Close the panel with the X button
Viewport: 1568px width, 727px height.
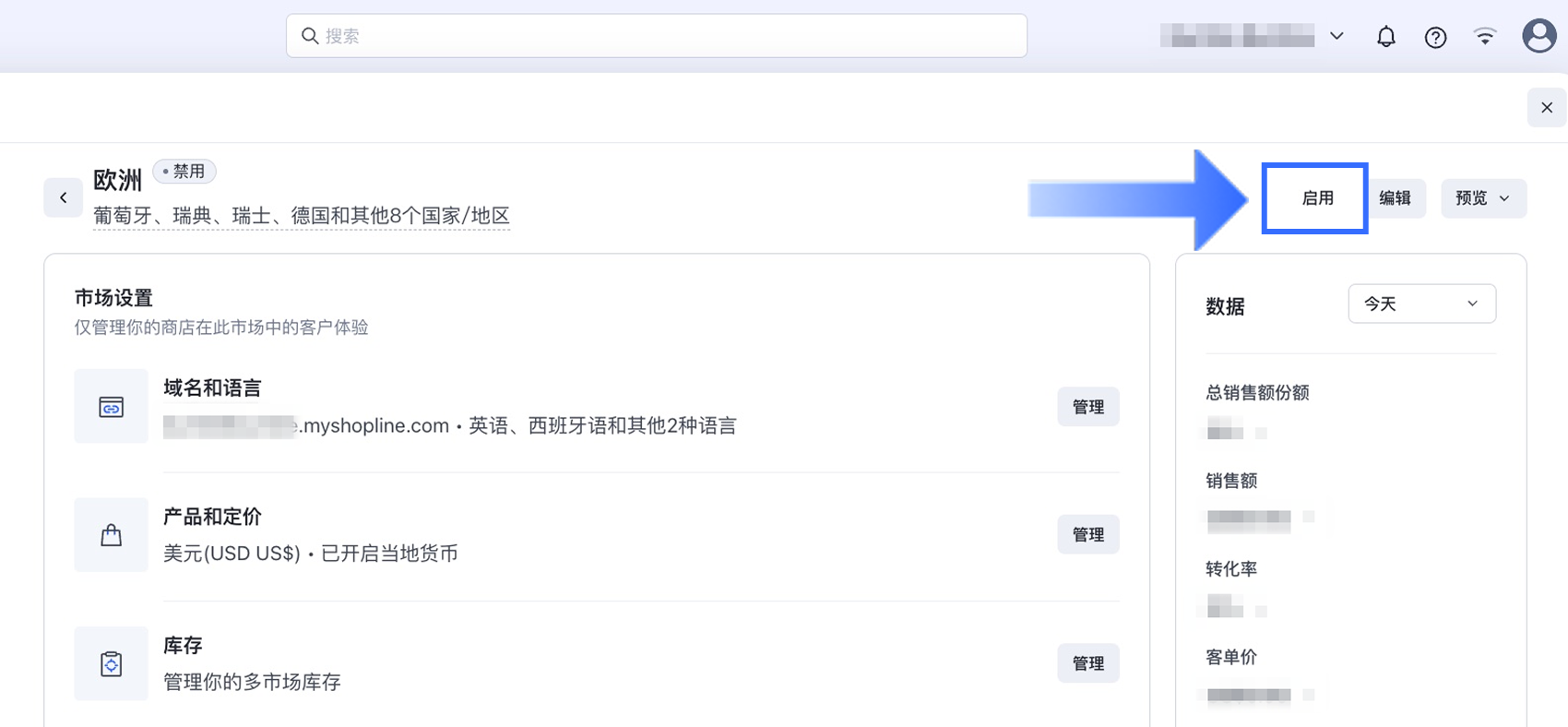click(x=1547, y=108)
